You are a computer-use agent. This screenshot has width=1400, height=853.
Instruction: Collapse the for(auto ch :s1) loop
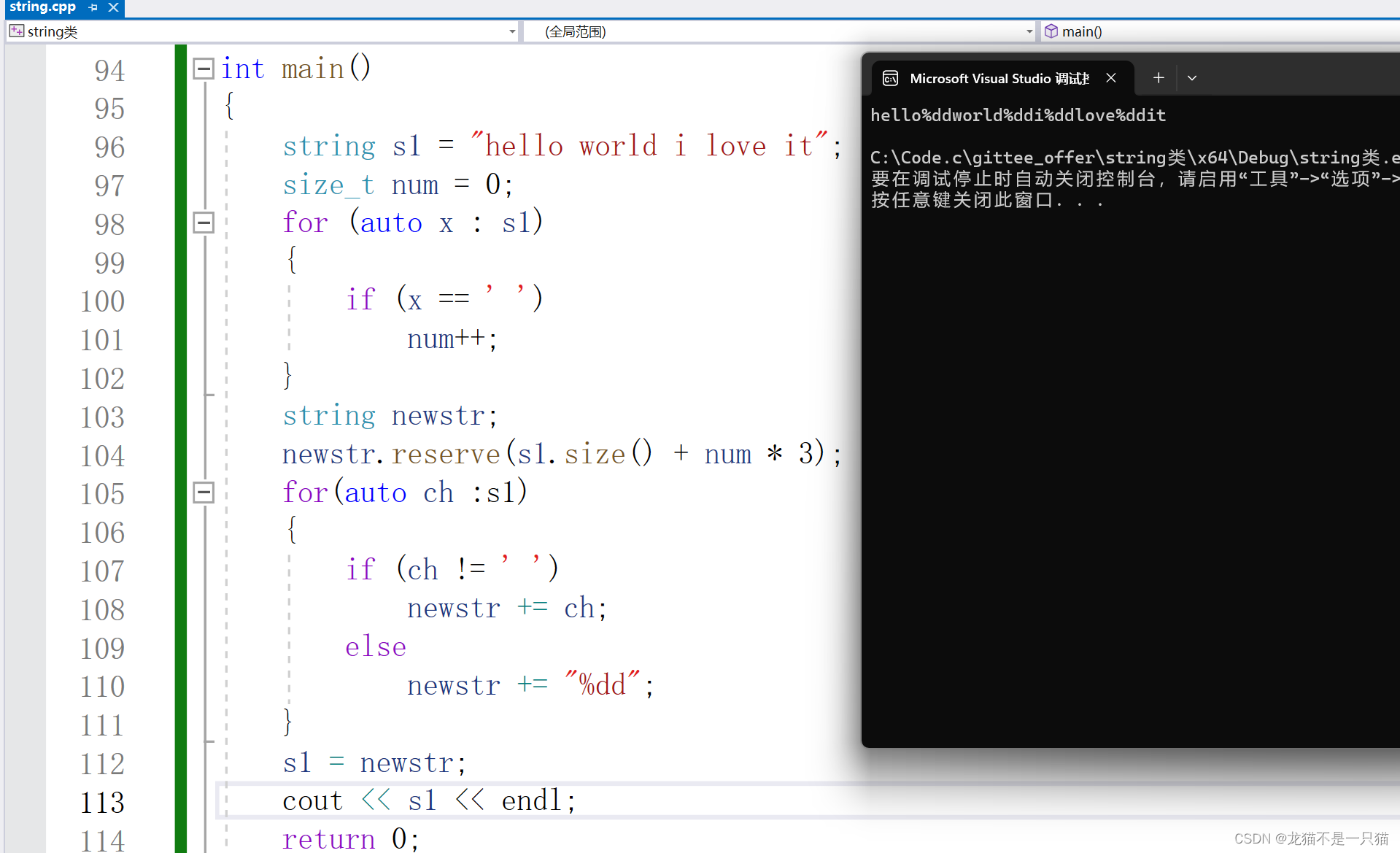[204, 493]
